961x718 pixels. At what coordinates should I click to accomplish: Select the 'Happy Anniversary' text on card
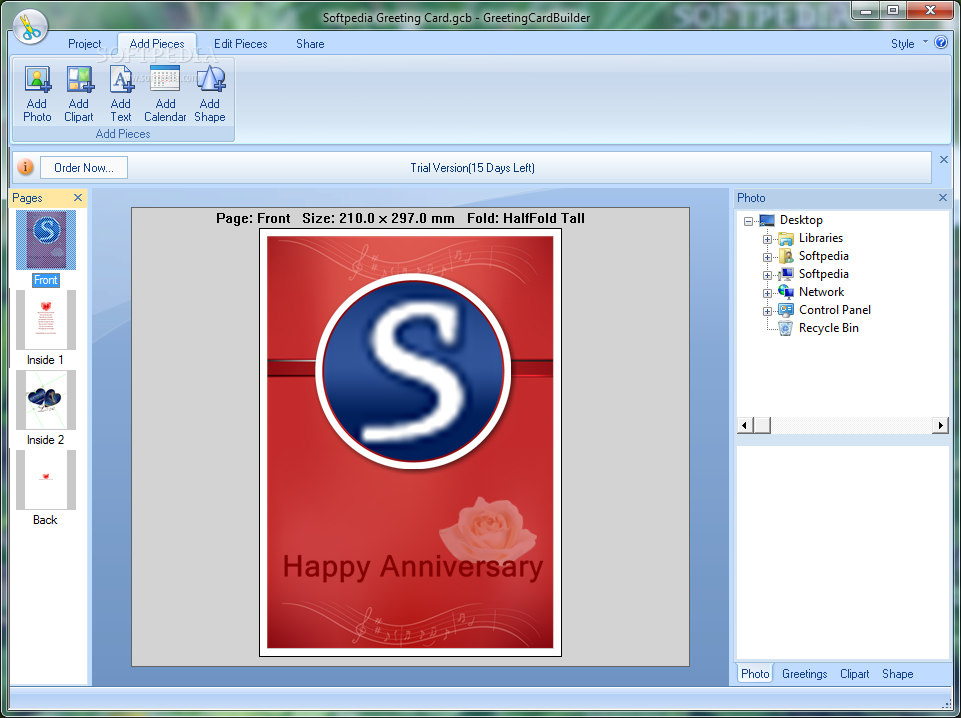[x=412, y=567]
